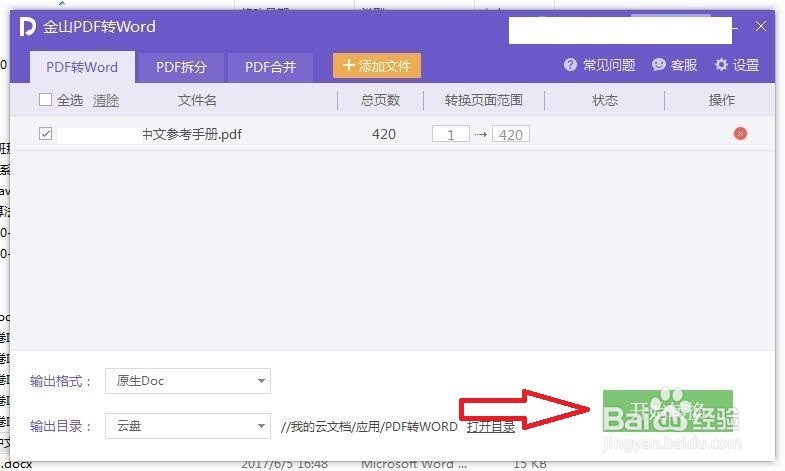
Task: Click the 金山PDF logo icon in title bar
Action: tap(28, 27)
